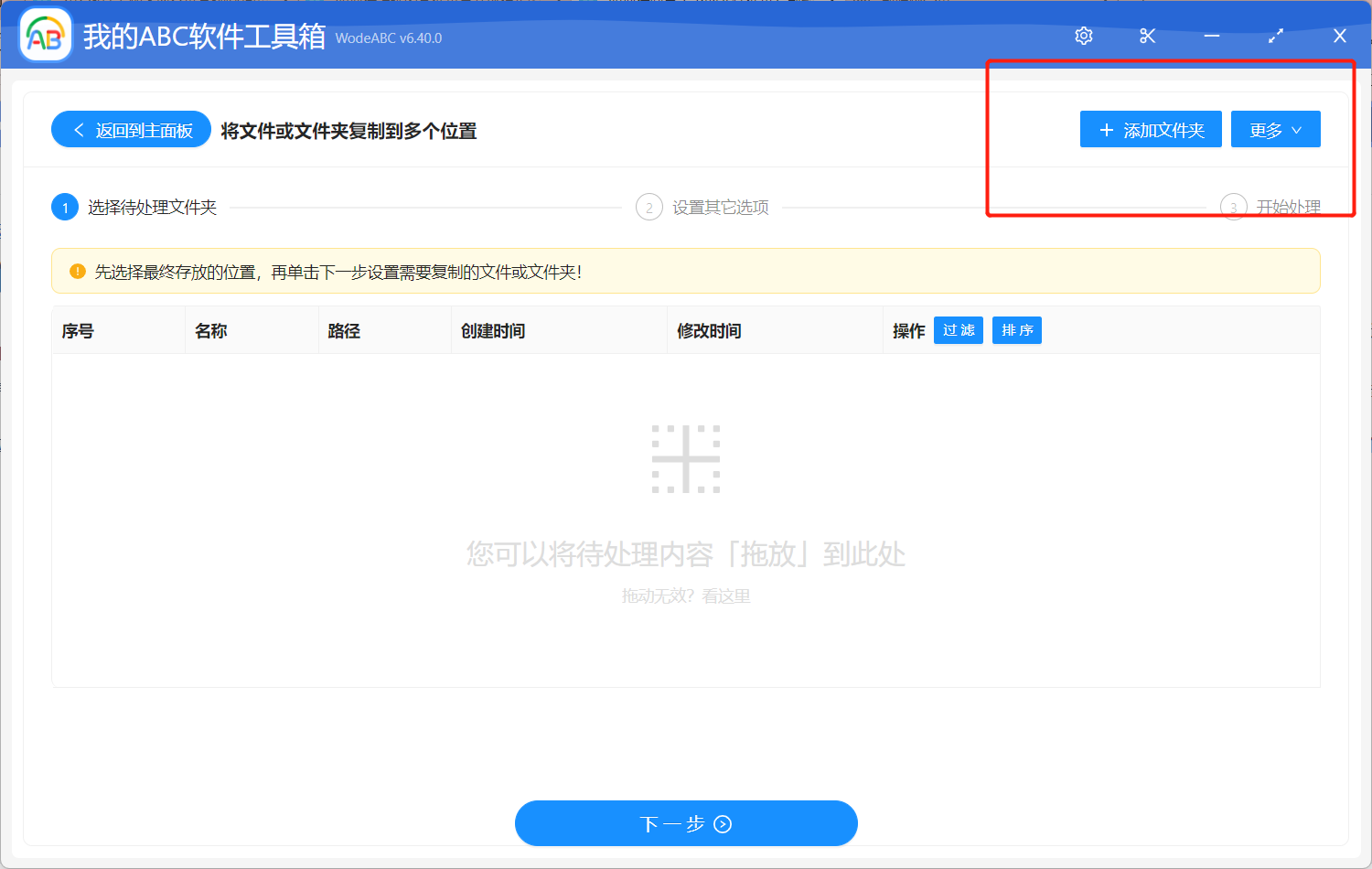Open the 排序 sort option
The image size is (1372, 869).
pyautogui.click(x=1016, y=330)
